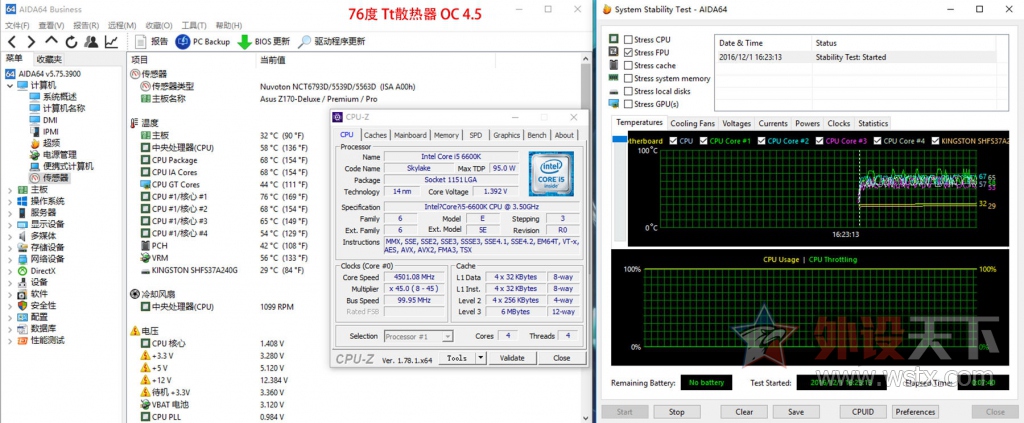Select 性能测试 entry in tree

[x=47, y=340]
